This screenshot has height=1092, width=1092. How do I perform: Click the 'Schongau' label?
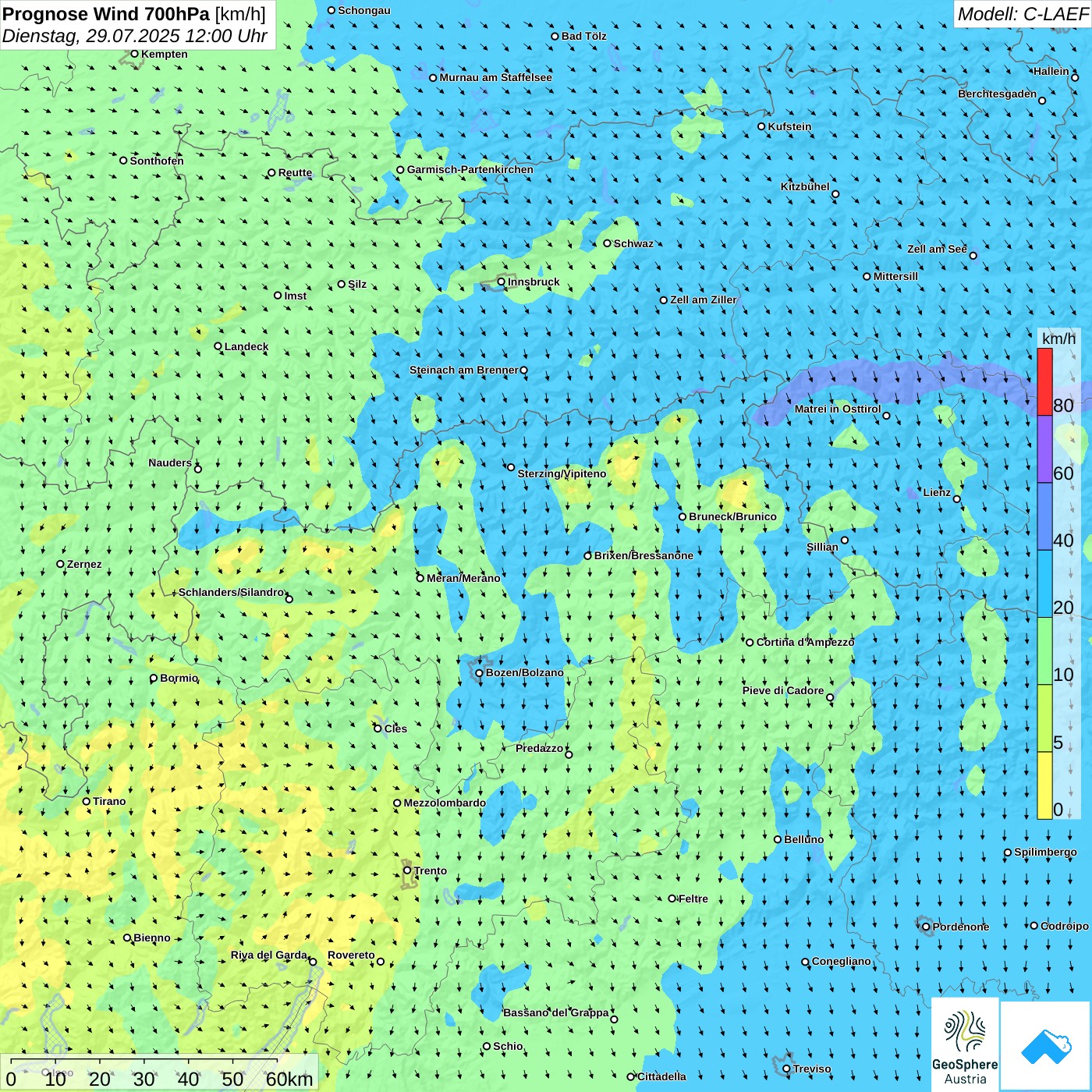pyautogui.click(x=364, y=10)
